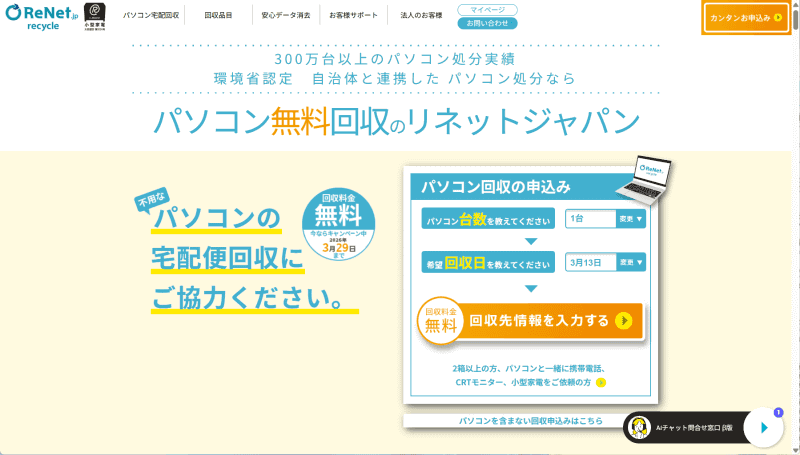
Task: Click the パソコン無料回収のリネットジャパン headline
Action: point(396,121)
